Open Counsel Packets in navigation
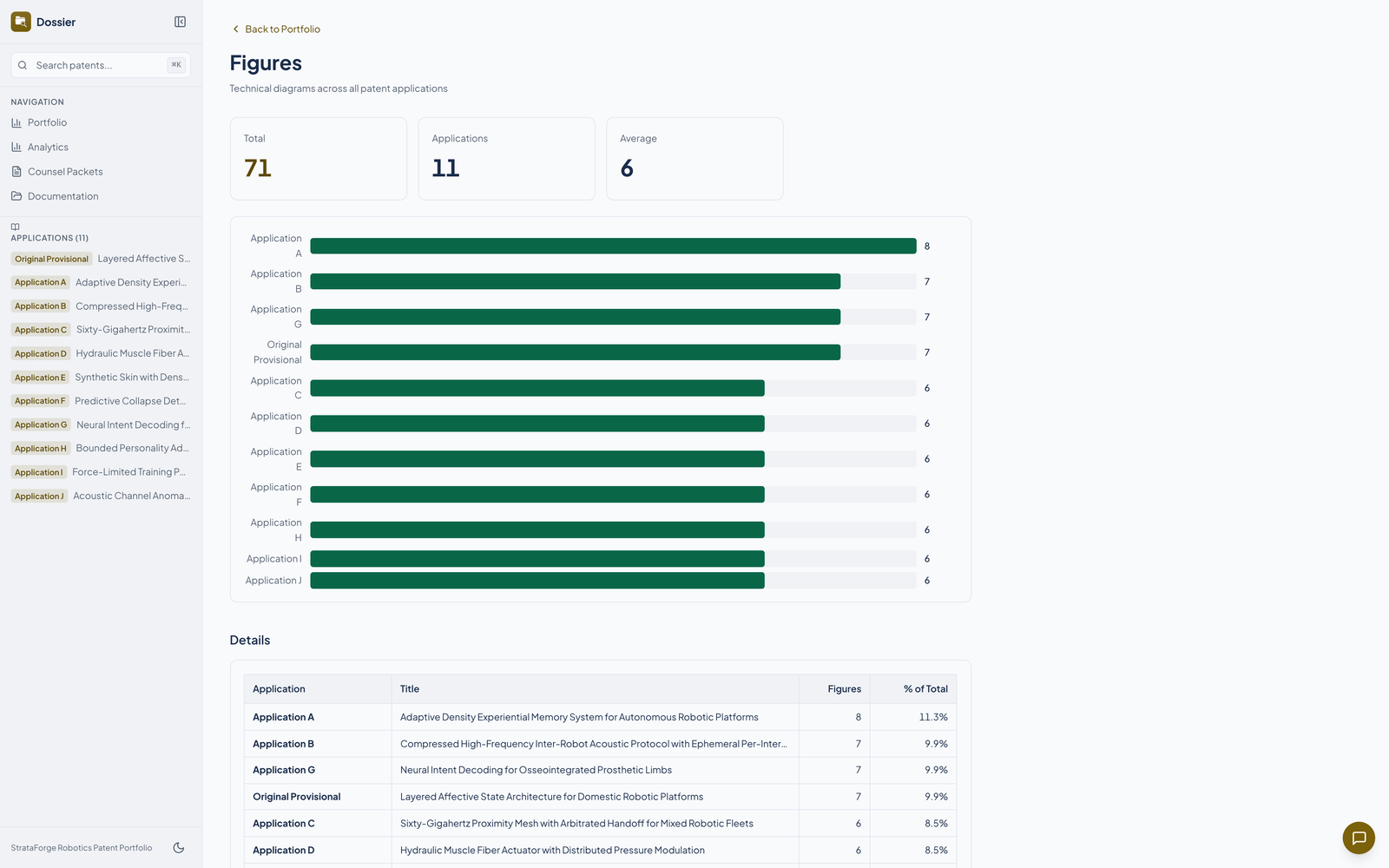 coord(101,172)
